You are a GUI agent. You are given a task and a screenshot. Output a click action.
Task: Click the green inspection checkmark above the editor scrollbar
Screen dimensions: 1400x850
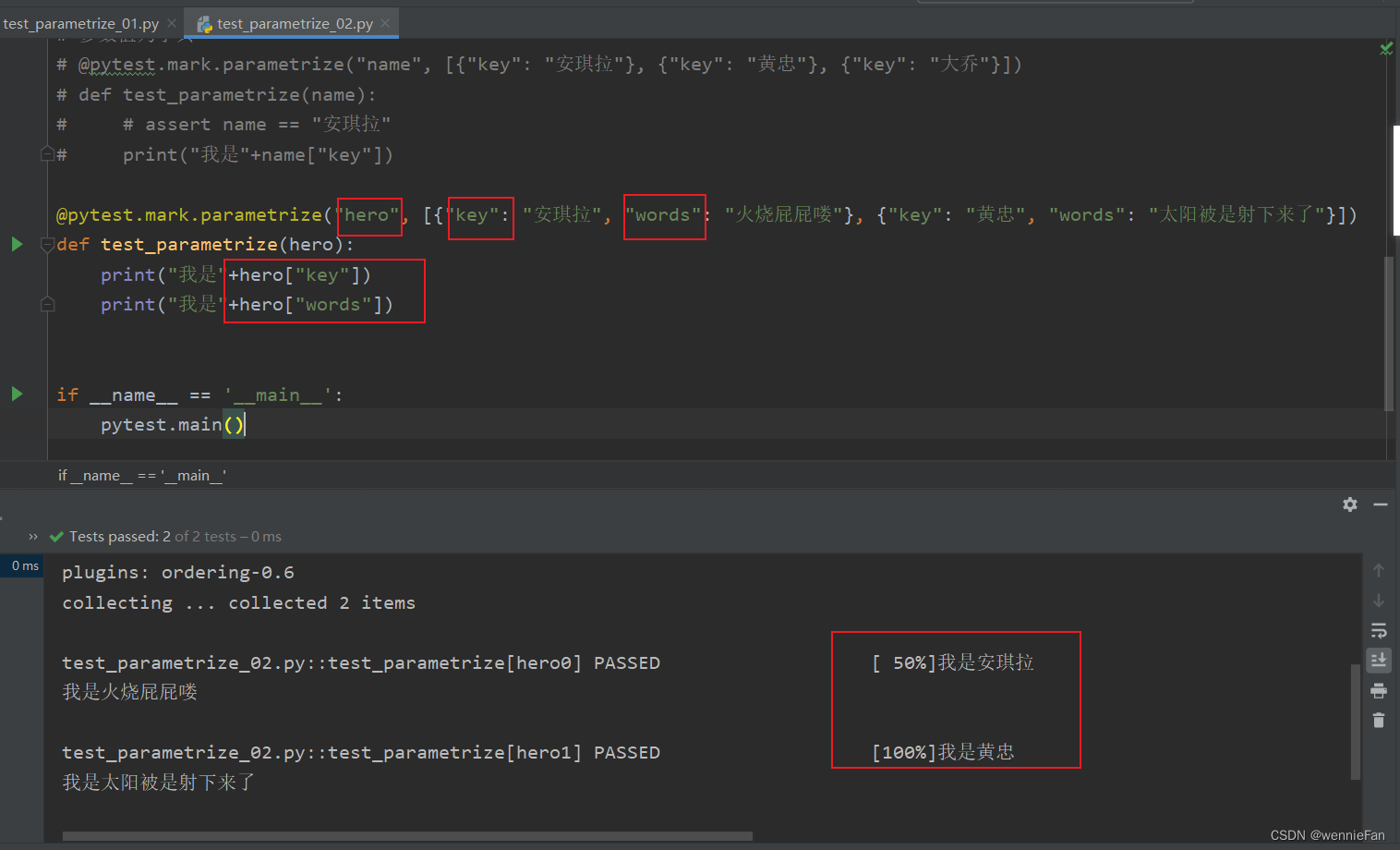(1386, 48)
